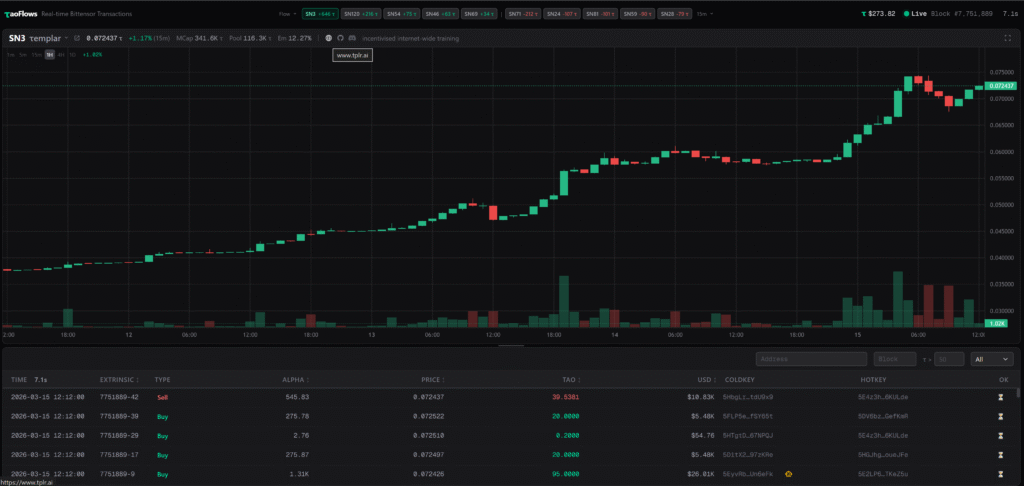The width and height of the screenshot is (1024, 486).
Task: Open the 15m flow period dropdown
Action: pyautogui.click(x=703, y=14)
